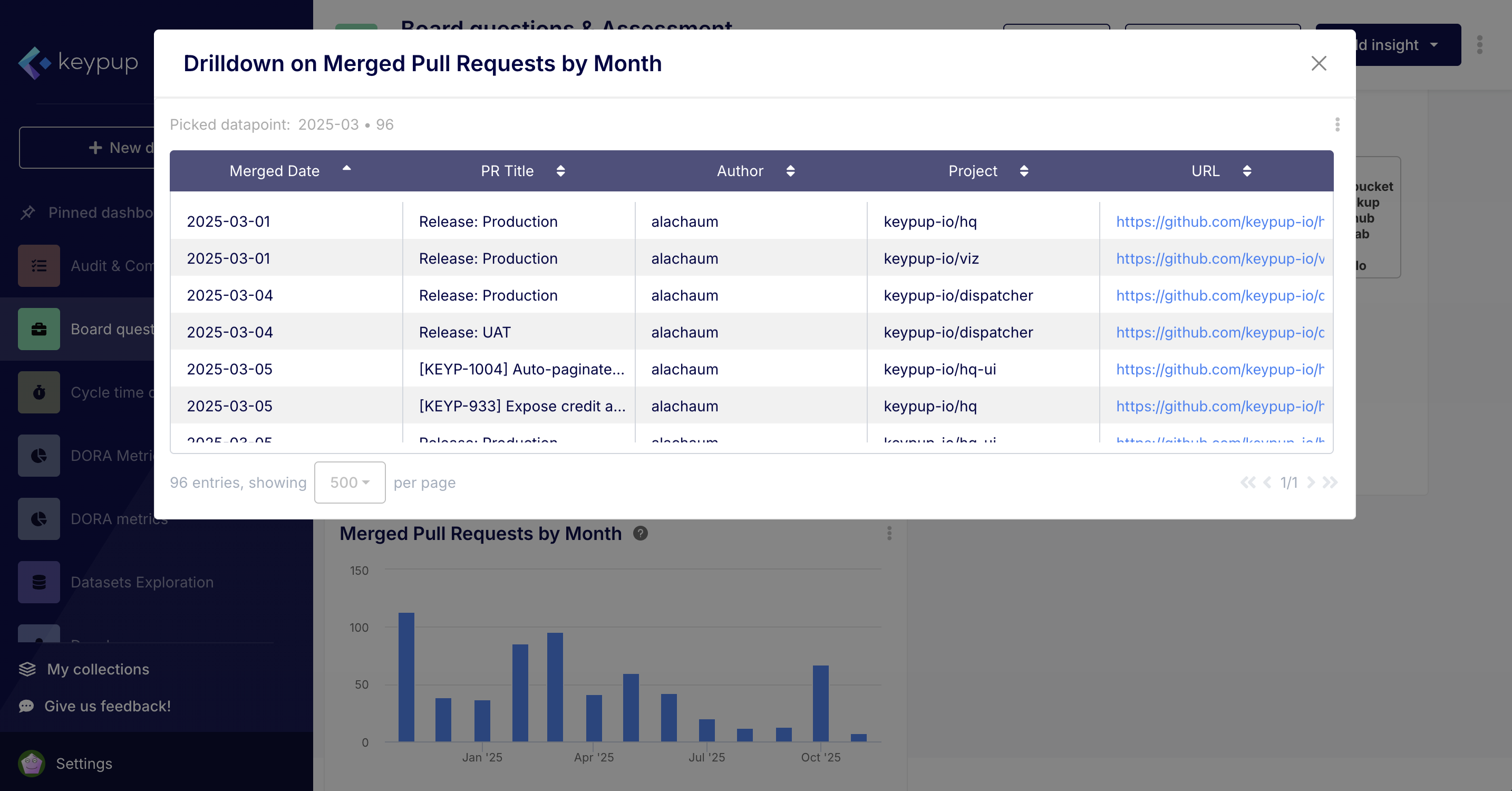Toggle sort arrows on PR Title column
The image size is (1512, 791).
point(560,171)
